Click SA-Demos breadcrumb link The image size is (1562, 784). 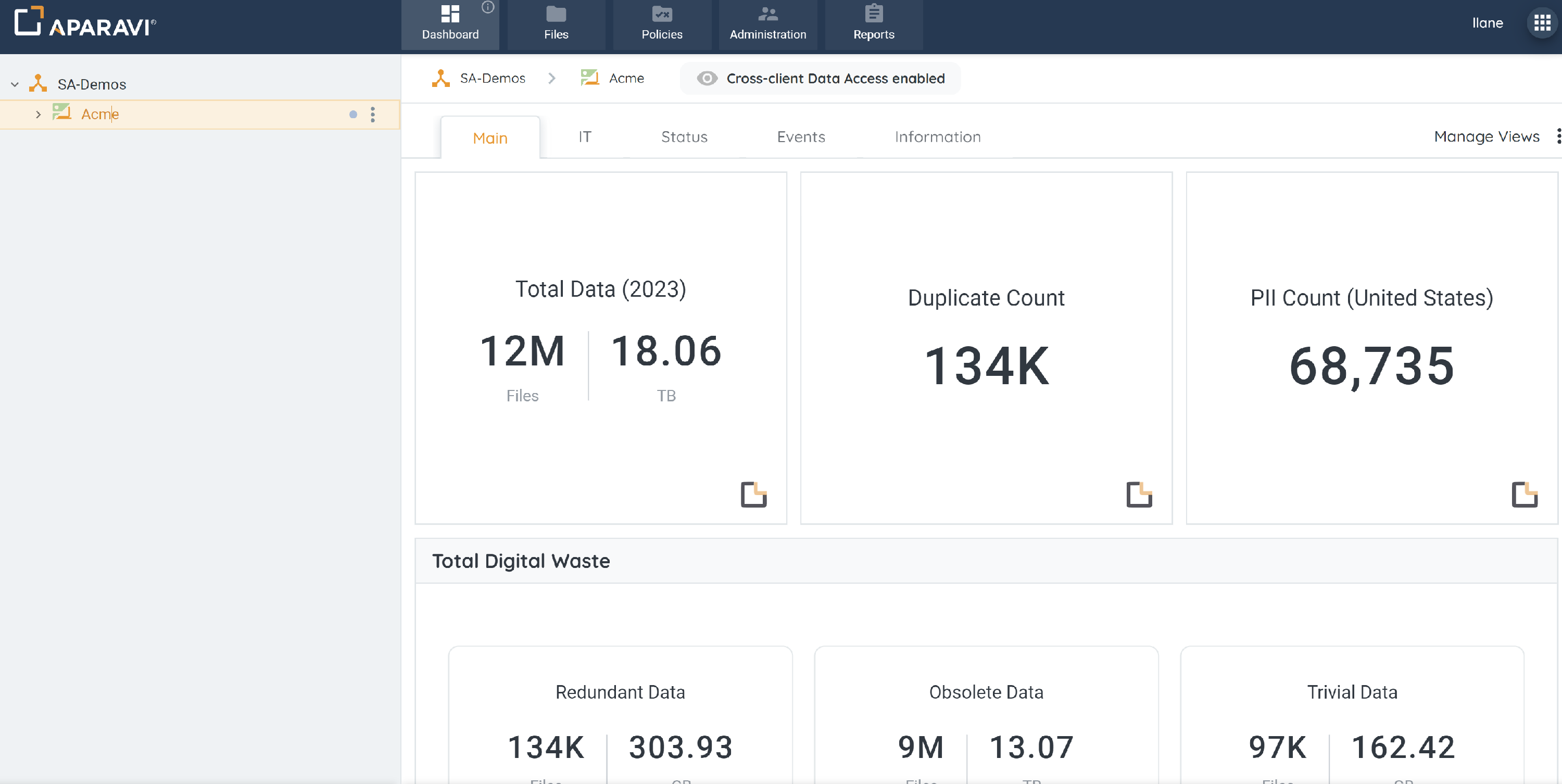pos(492,78)
